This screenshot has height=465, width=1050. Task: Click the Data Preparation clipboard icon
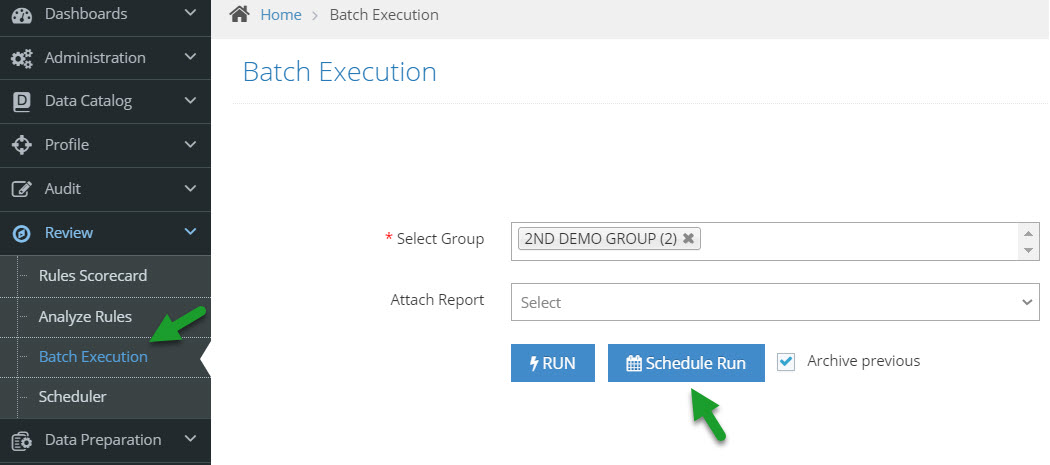22,440
